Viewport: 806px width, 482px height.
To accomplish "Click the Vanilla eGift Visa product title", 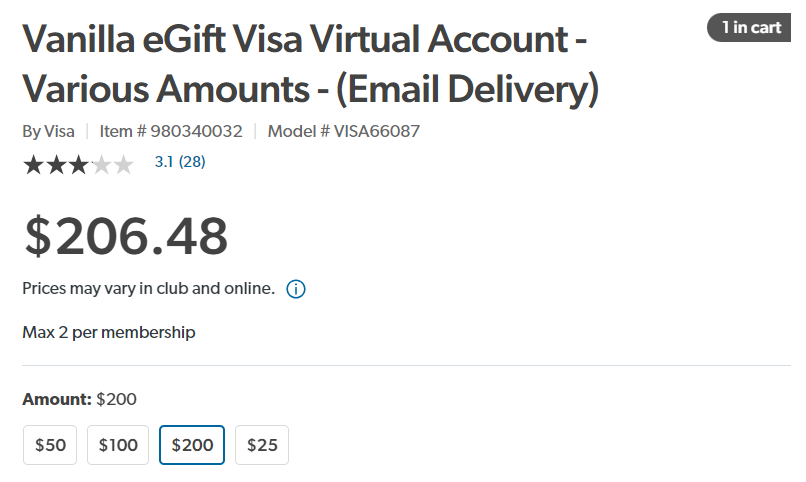I will (310, 64).
